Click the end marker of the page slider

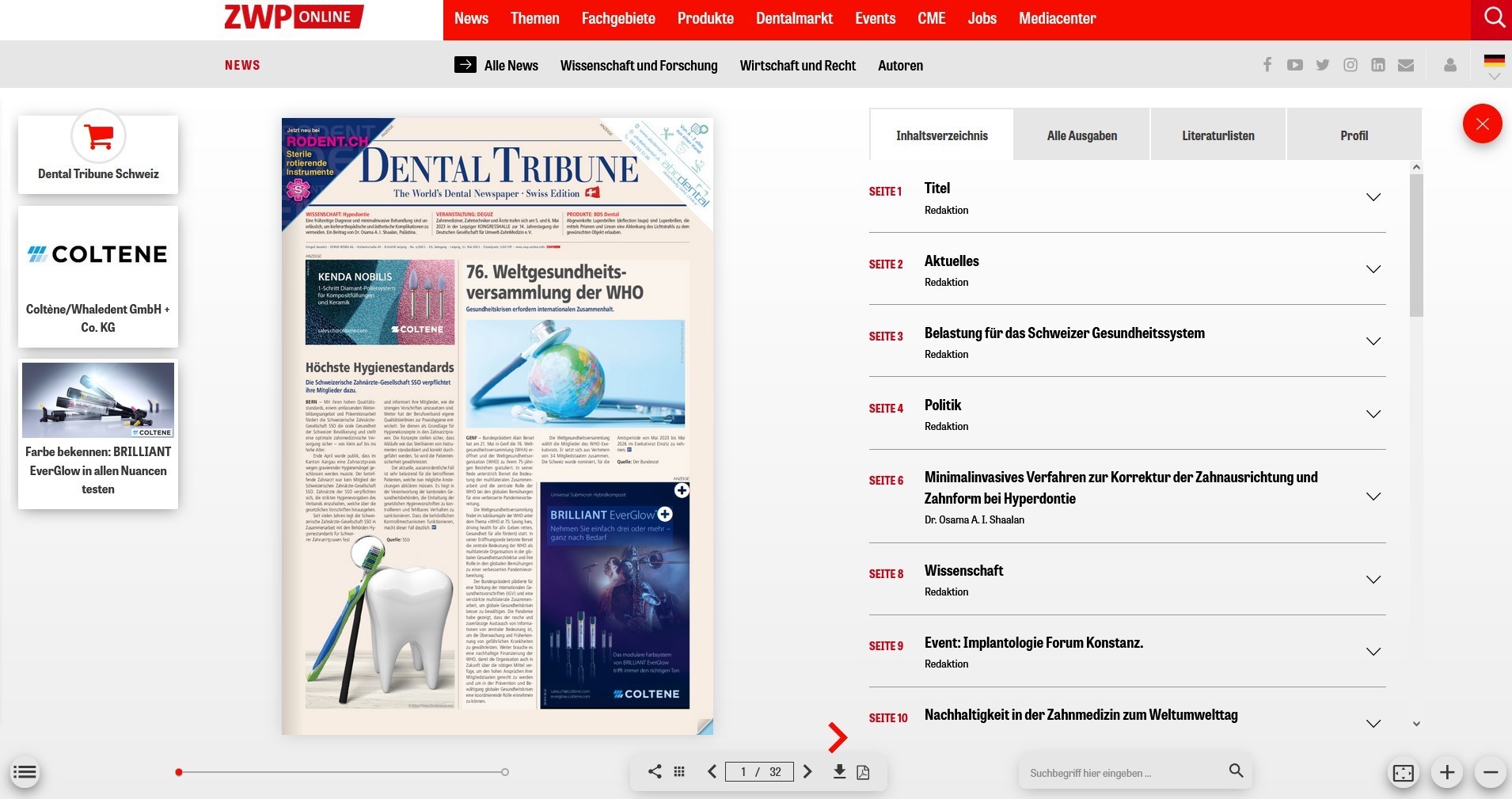click(x=505, y=772)
